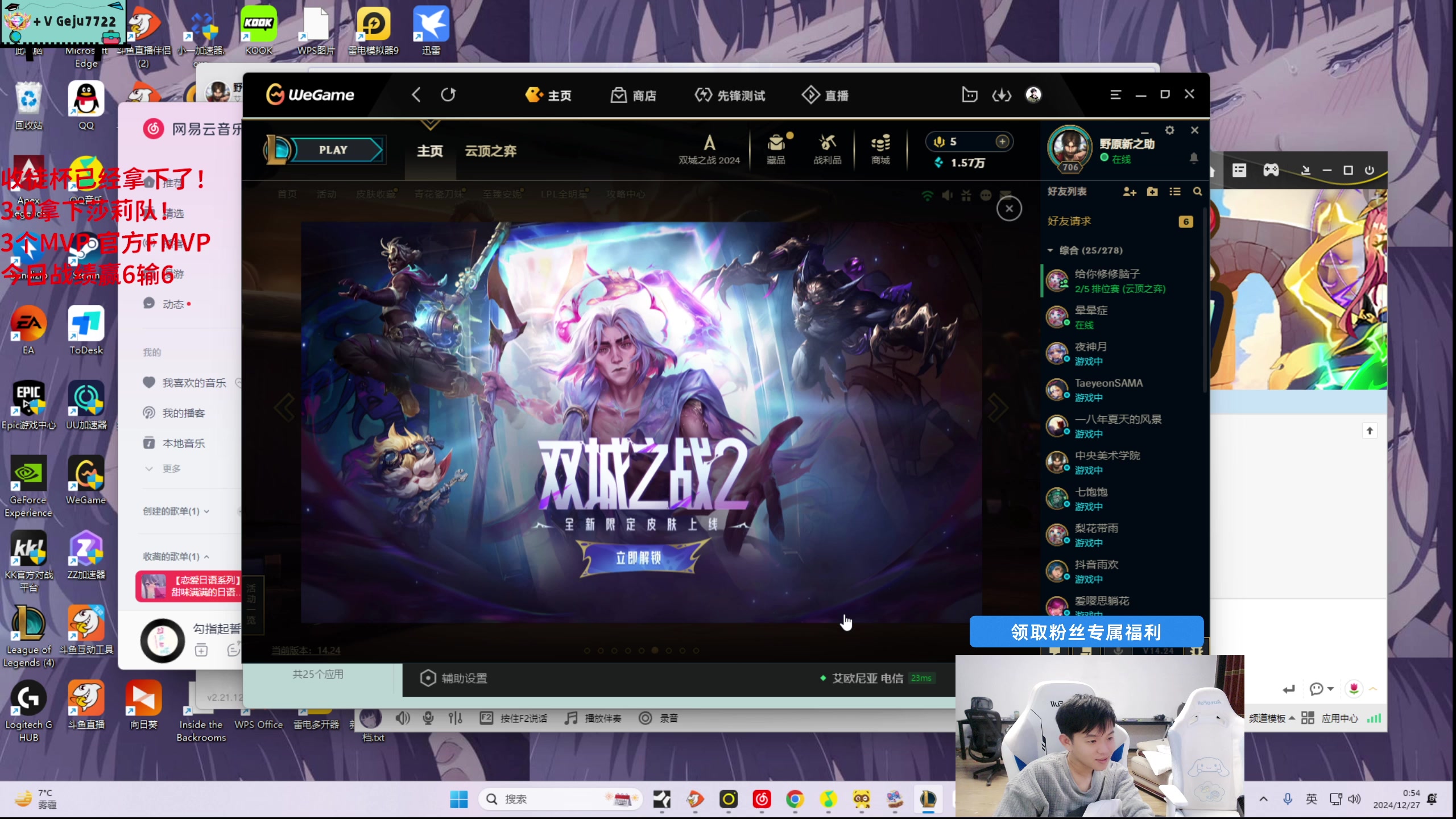Open 双城之战 2024 event icon

[709, 150]
